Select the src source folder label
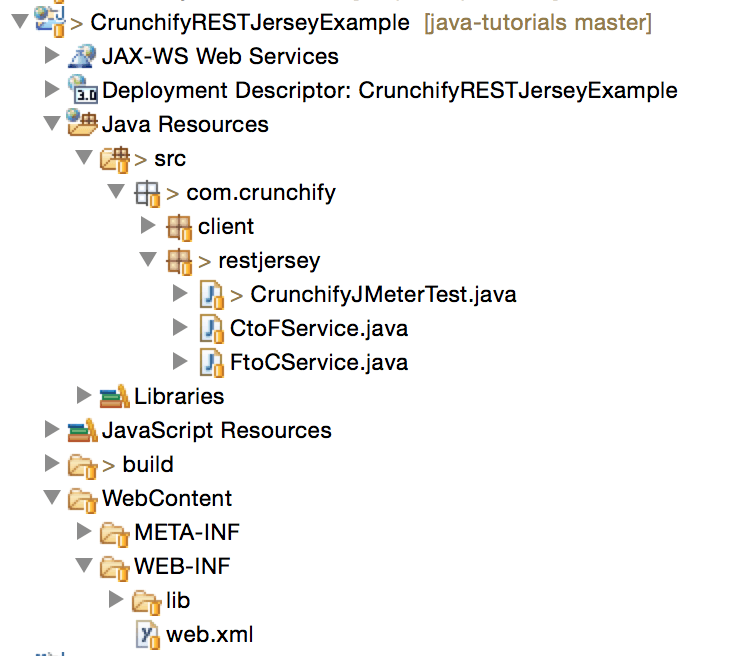The image size is (734, 656). pos(169,158)
